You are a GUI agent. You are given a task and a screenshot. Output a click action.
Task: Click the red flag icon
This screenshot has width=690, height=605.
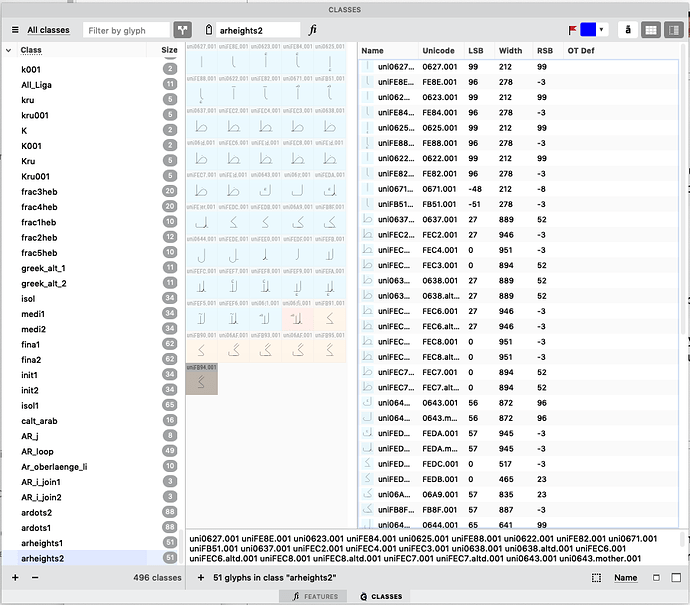[x=572, y=30]
